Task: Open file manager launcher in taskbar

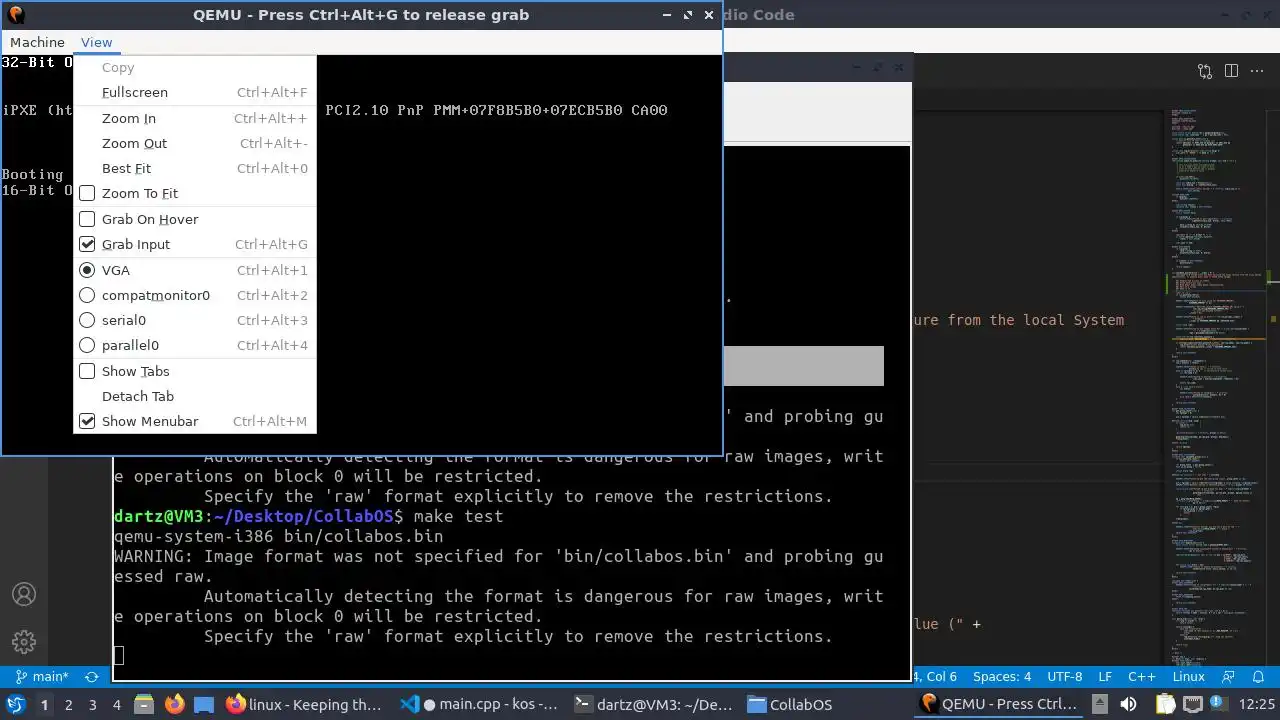Action: point(144,704)
